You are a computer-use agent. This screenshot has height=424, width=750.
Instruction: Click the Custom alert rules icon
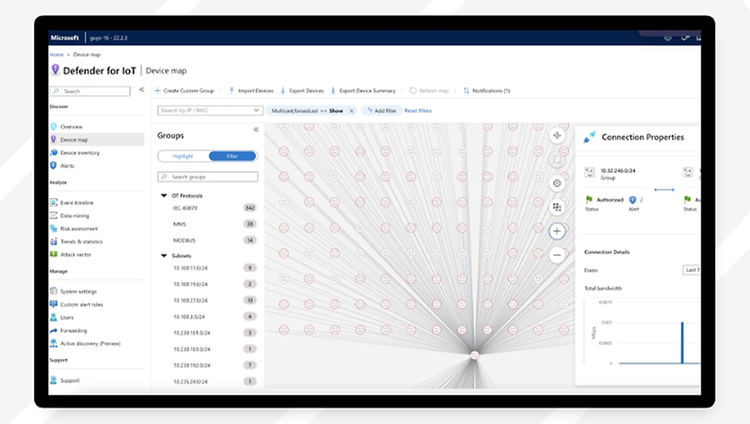(x=54, y=304)
